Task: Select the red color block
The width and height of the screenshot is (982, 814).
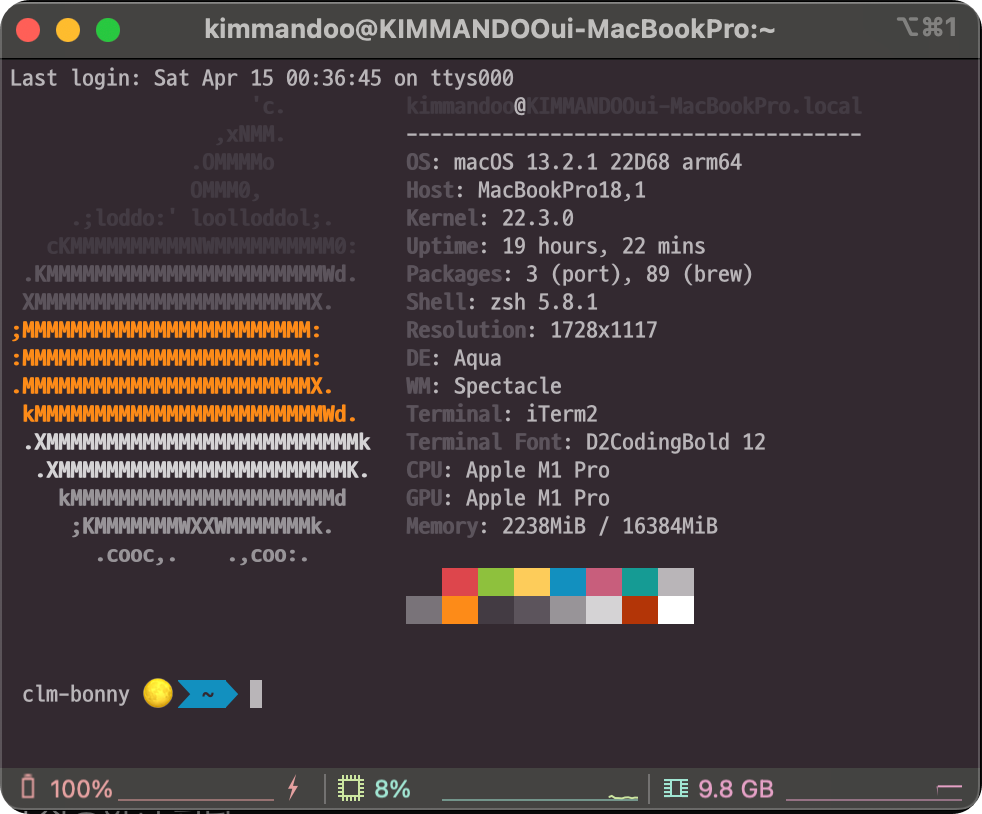Action: point(460,582)
